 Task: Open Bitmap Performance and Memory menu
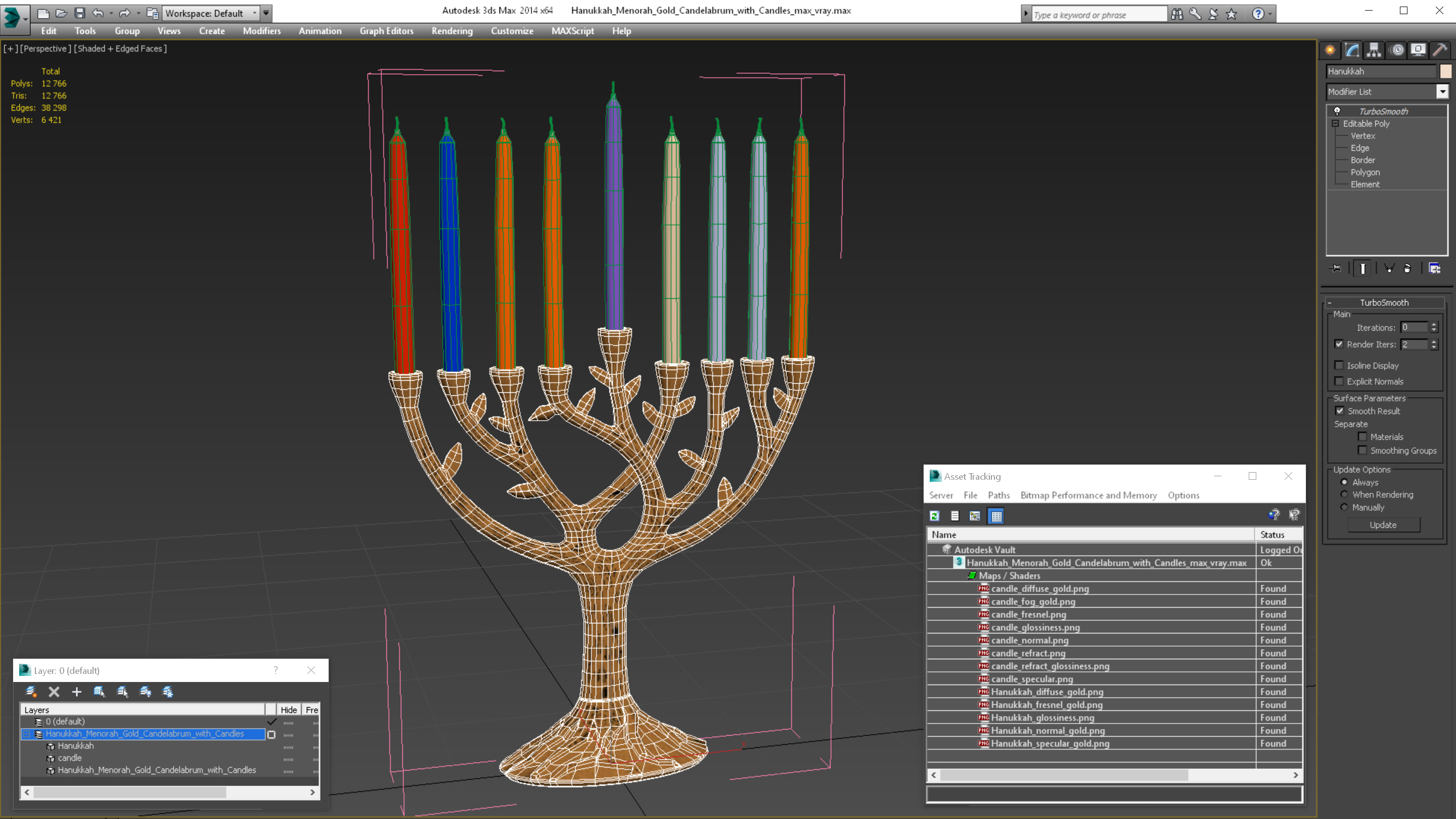(1088, 495)
